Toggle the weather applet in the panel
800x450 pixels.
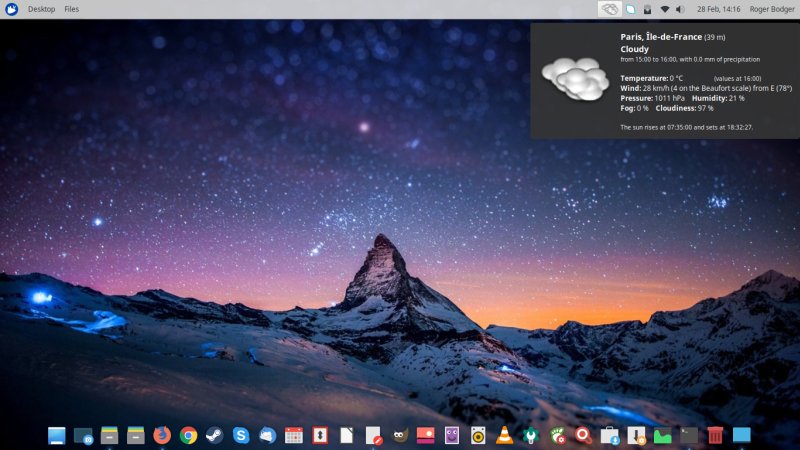(x=610, y=9)
